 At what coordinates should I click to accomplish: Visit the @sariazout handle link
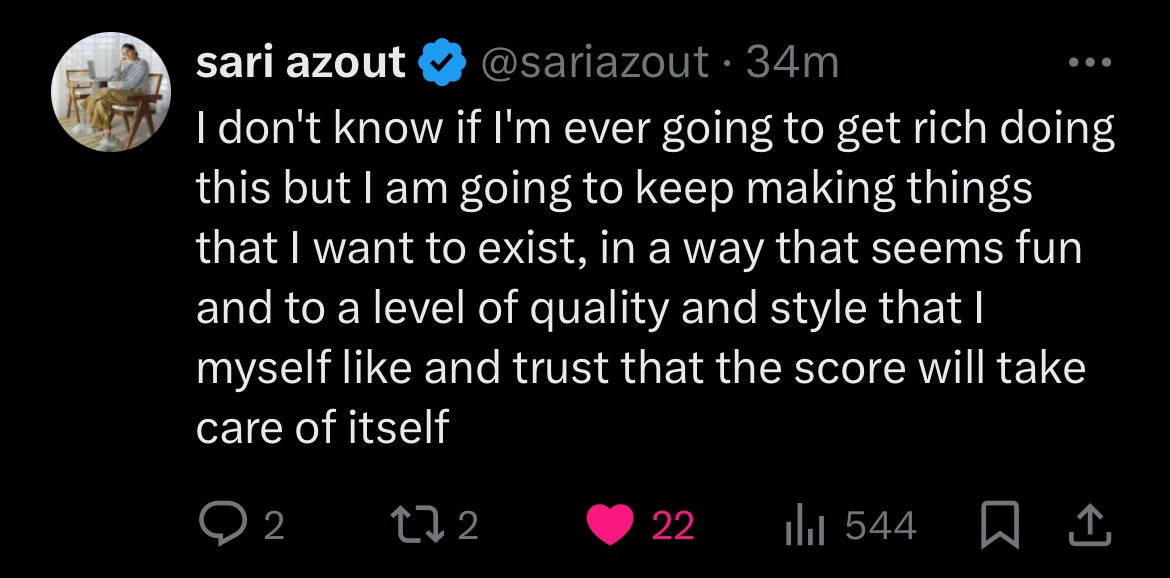(x=595, y=64)
